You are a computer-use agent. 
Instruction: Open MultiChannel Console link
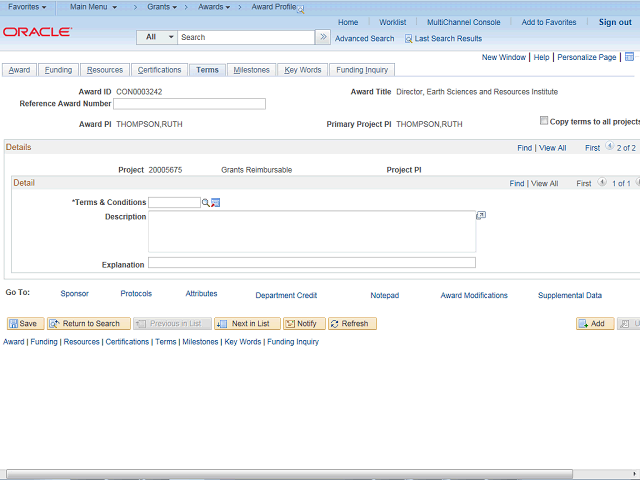[463, 22]
